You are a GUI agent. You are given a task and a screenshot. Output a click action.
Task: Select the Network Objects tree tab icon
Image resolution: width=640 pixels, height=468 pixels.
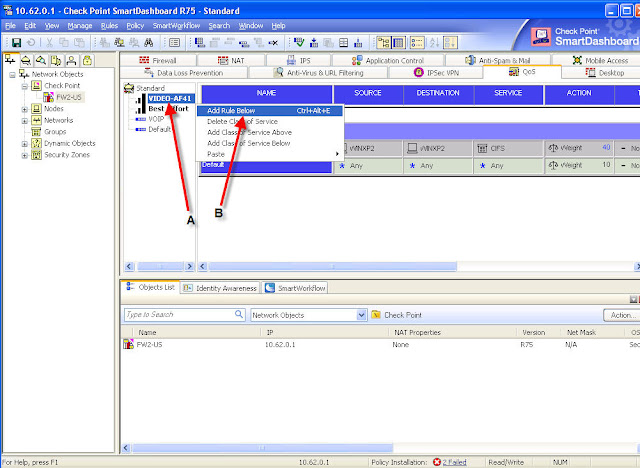pyautogui.click(x=11, y=60)
